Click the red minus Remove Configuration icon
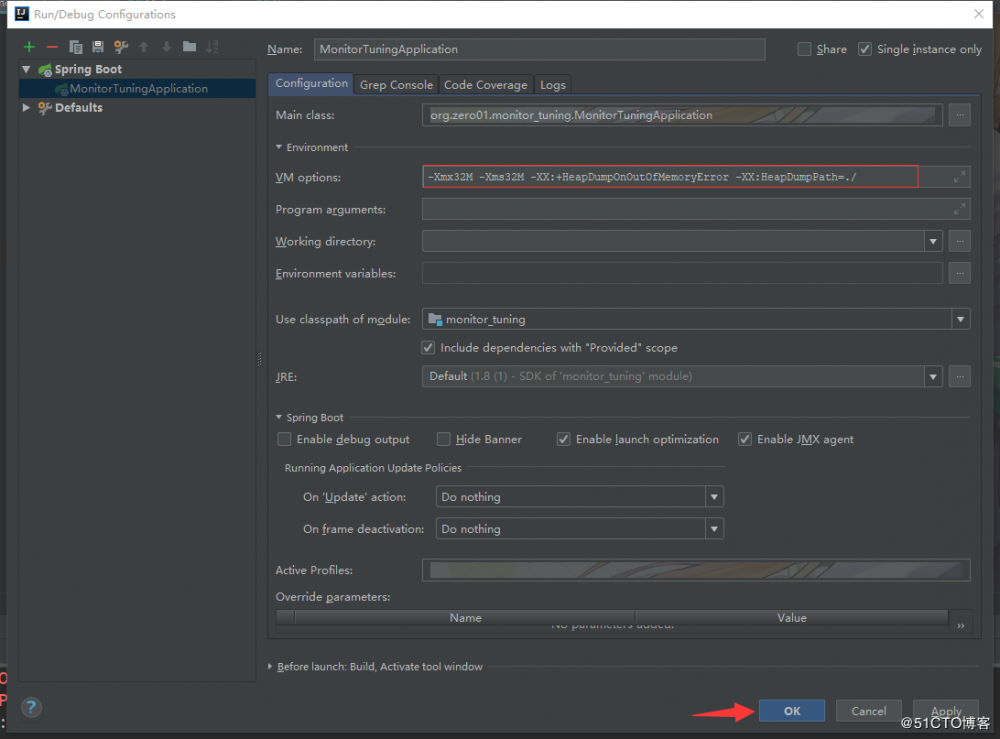The height and width of the screenshot is (739, 1000). pos(52,47)
